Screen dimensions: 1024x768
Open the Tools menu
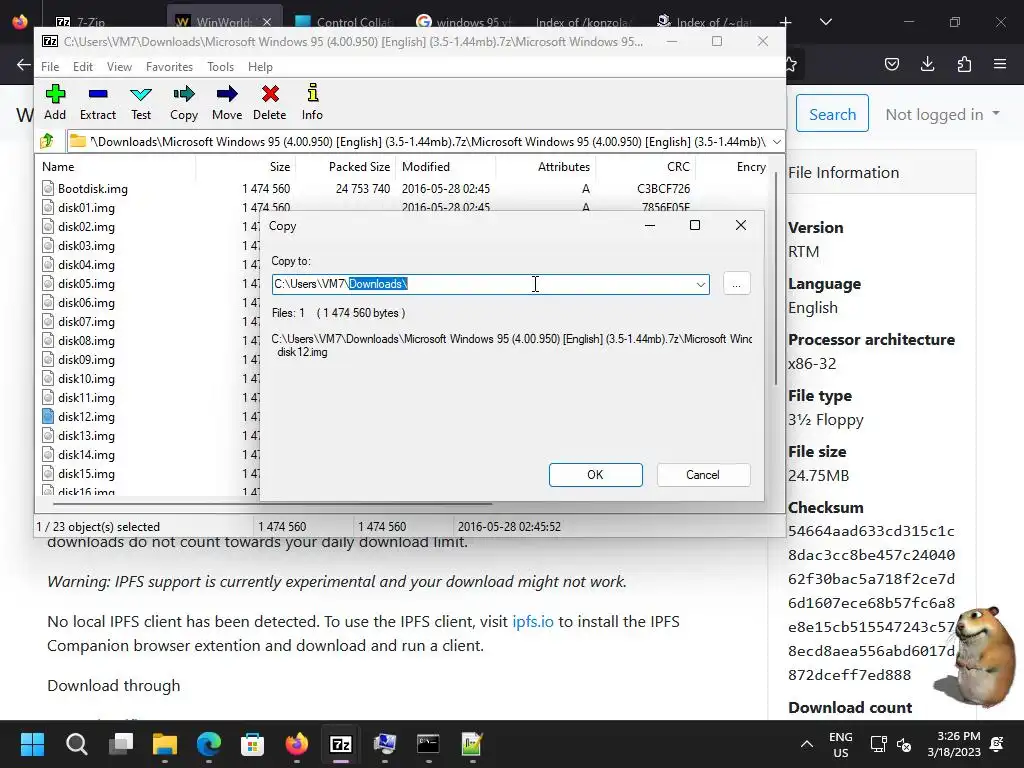220,67
